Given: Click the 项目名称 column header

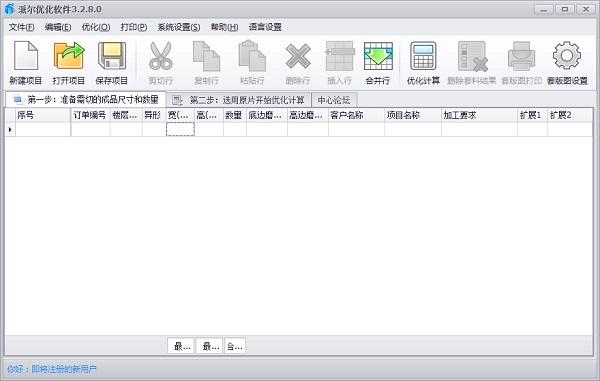Looking at the screenshot, I should pyautogui.click(x=413, y=115).
